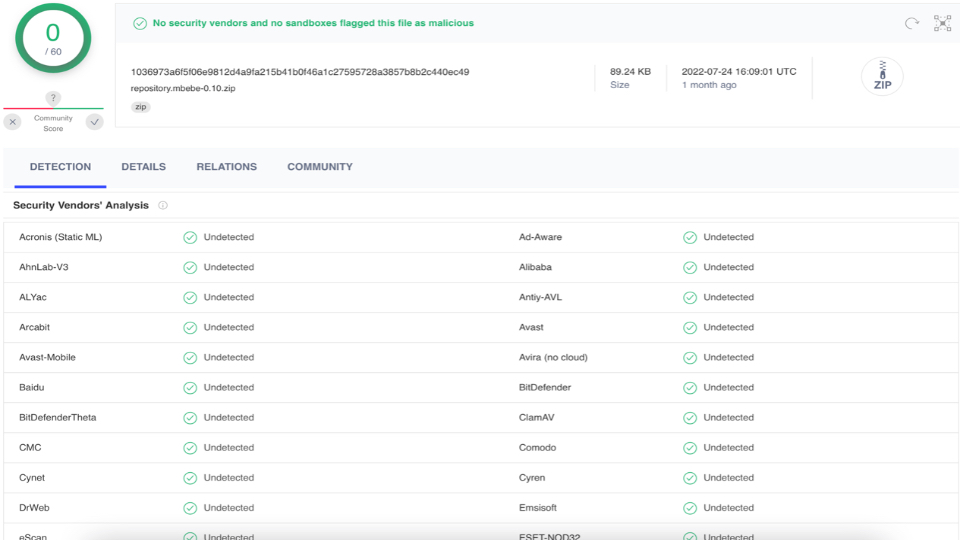Click the Baidu vendor name
This screenshot has height=540, width=960.
click(31, 387)
